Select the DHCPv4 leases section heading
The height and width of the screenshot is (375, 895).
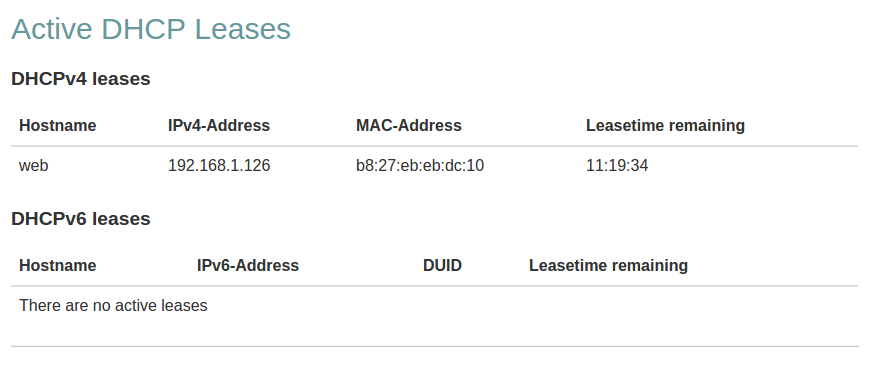pyautogui.click(x=81, y=79)
